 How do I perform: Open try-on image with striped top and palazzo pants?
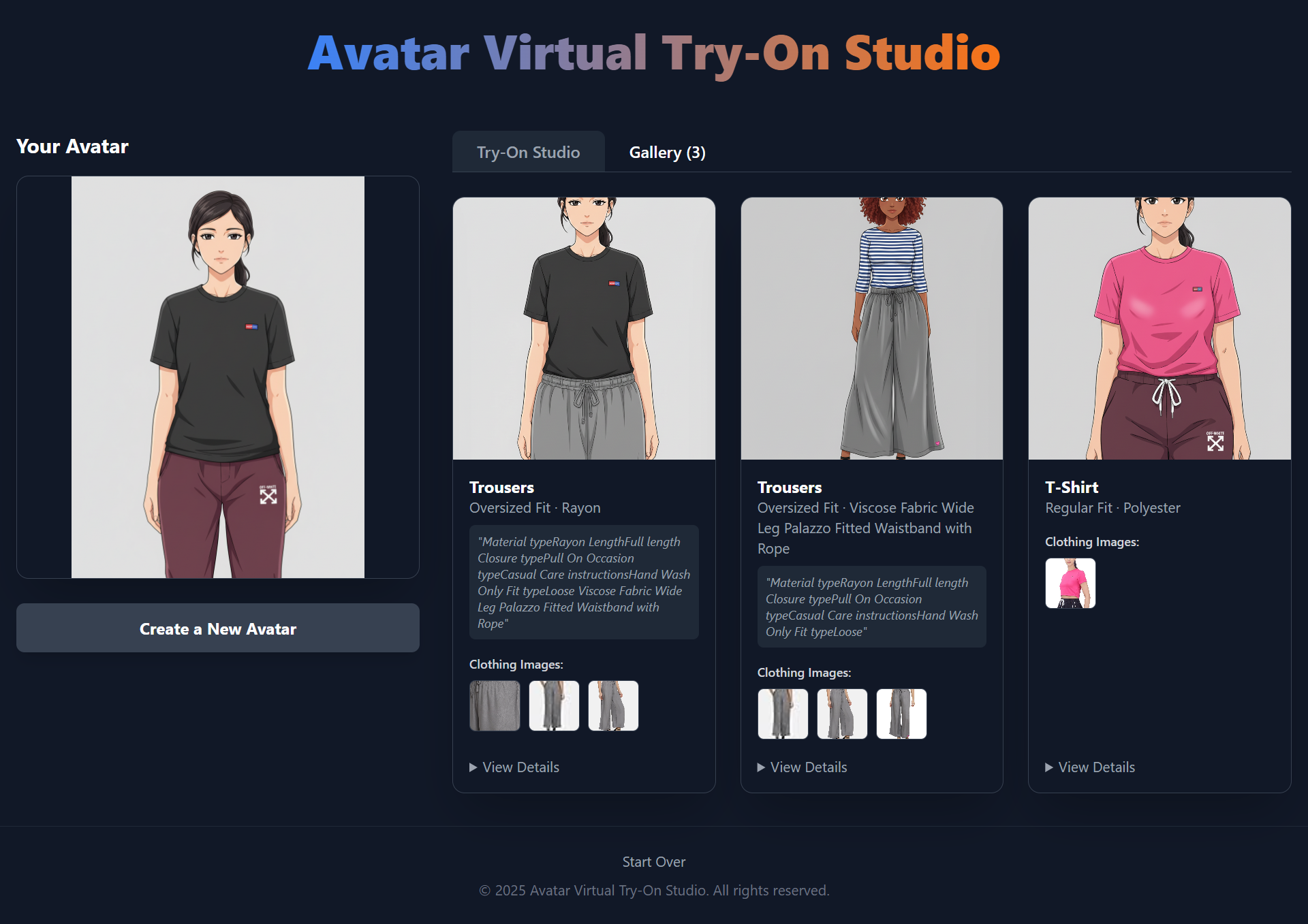[x=871, y=329]
